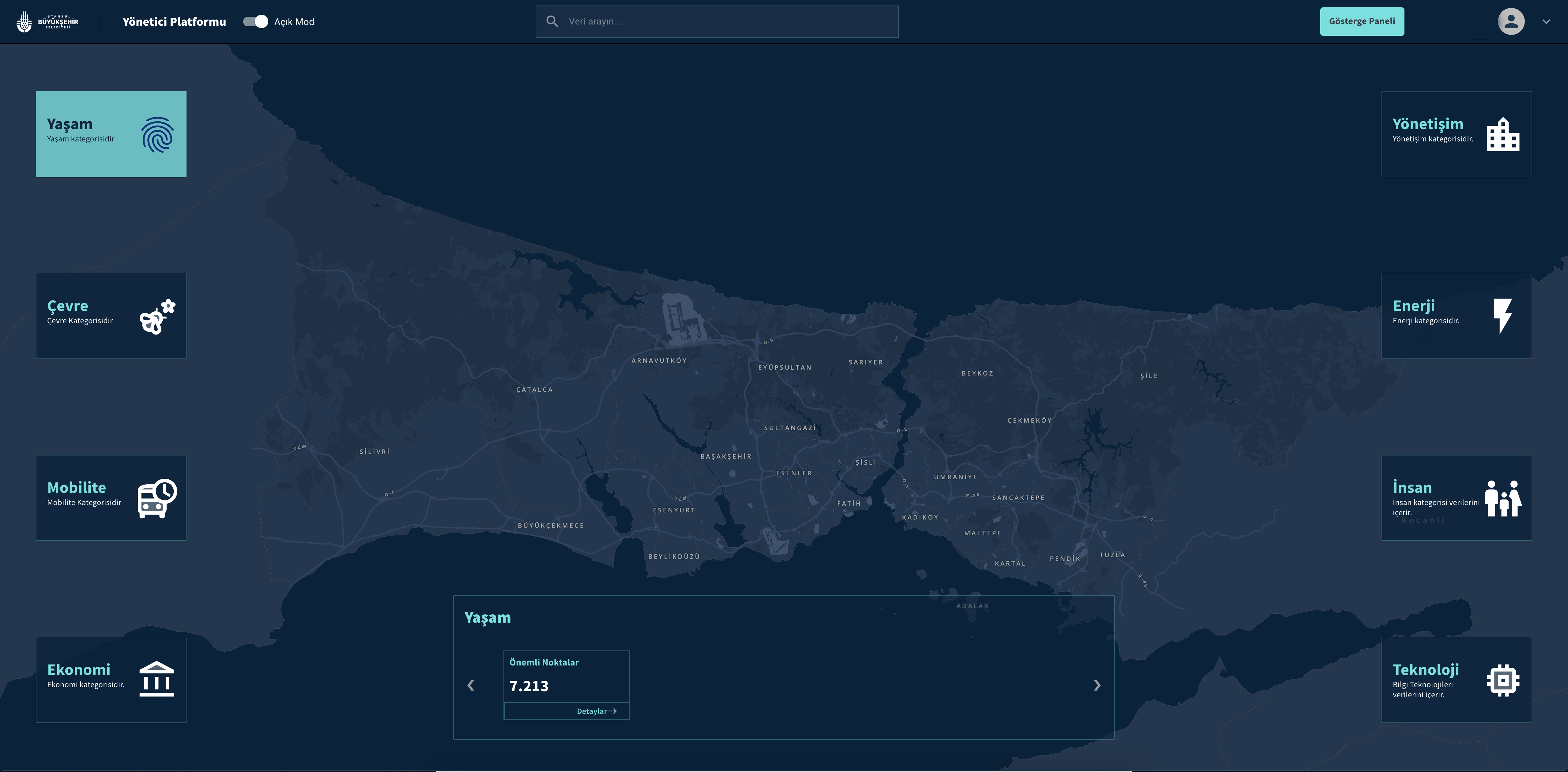Click the ARNAVUTKÖY label on the map
The height and width of the screenshot is (772, 1568).
tap(659, 361)
